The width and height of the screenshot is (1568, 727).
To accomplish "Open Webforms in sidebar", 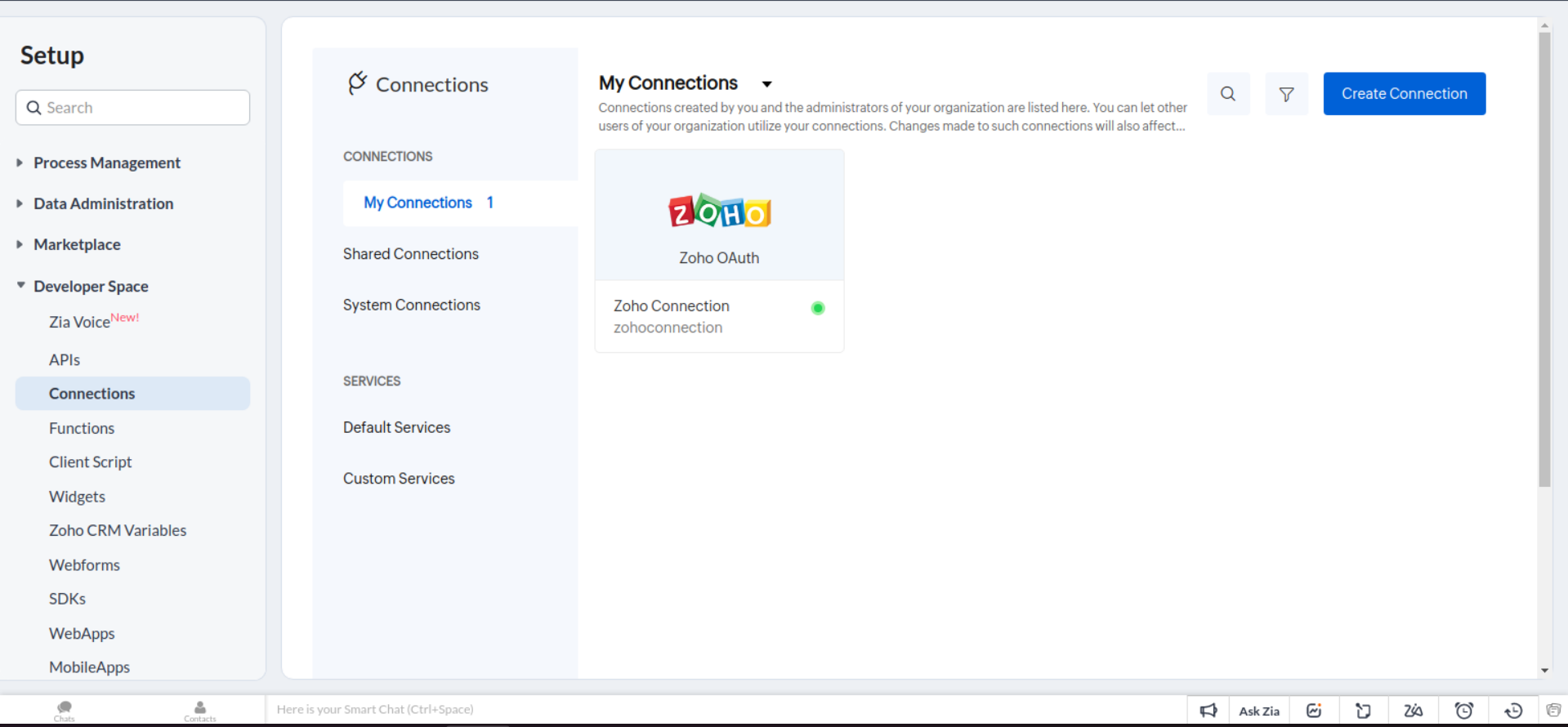I will pyautogui.click(x=84, y=565).
